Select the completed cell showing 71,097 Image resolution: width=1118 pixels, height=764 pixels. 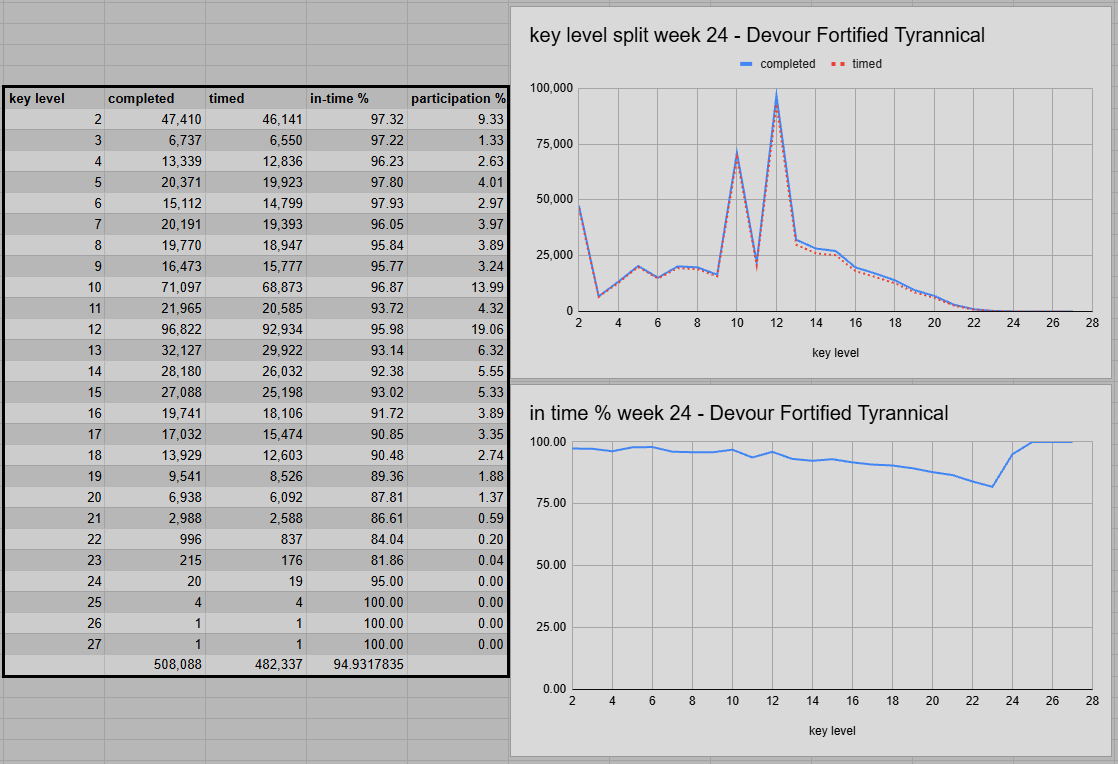tap(155, 287)
